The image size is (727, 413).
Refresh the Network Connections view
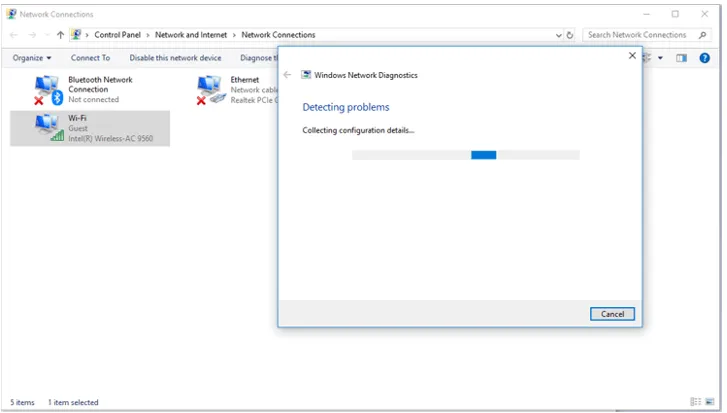pos(570,35)
